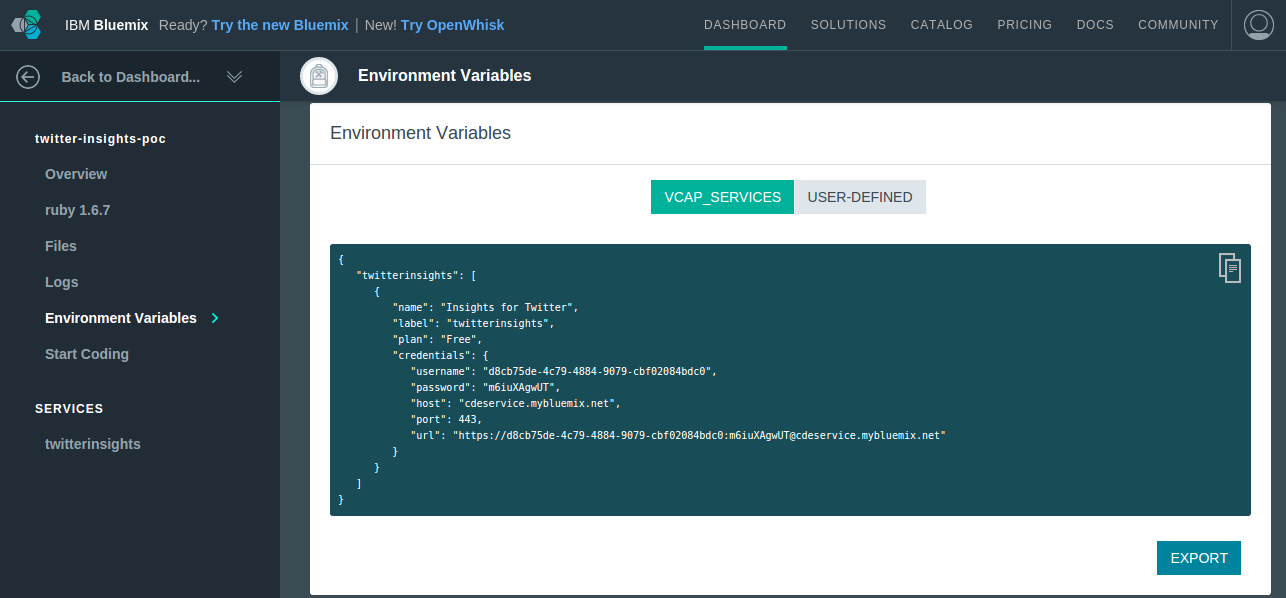Click the back arrow circle icon

(28, 77)
